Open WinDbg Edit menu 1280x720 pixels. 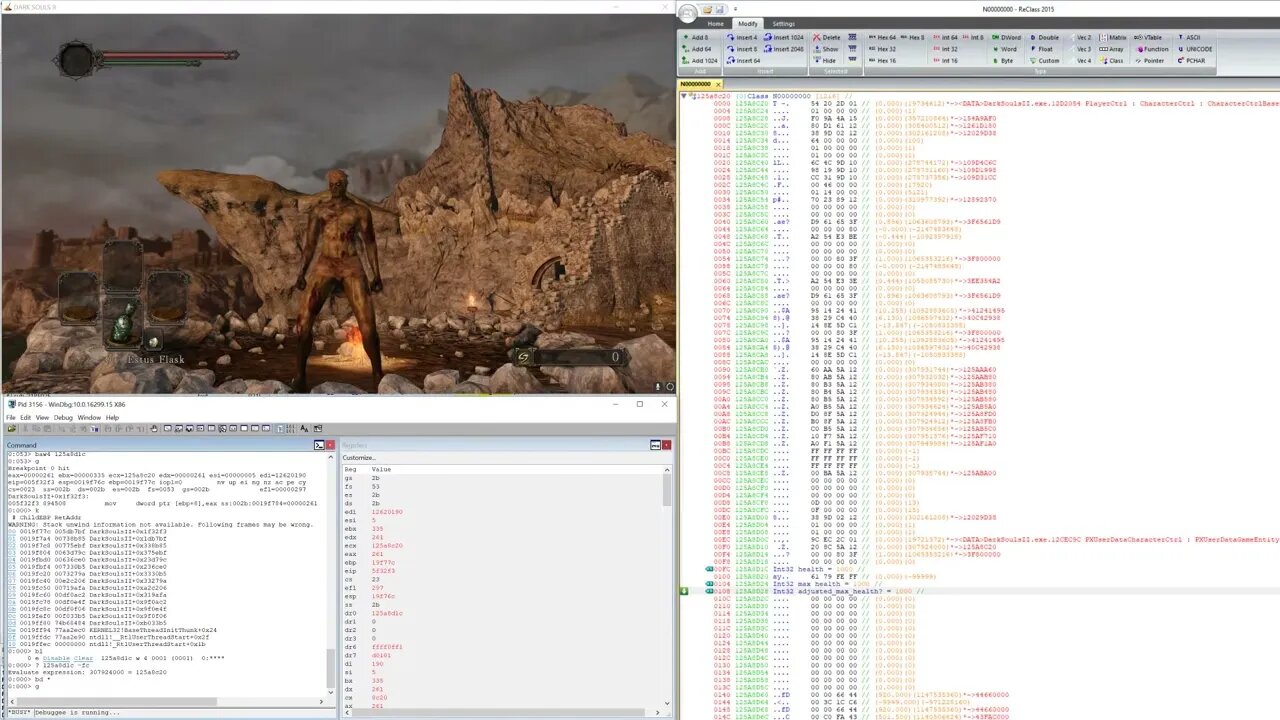pyautogui.click(x=25, y=417)
